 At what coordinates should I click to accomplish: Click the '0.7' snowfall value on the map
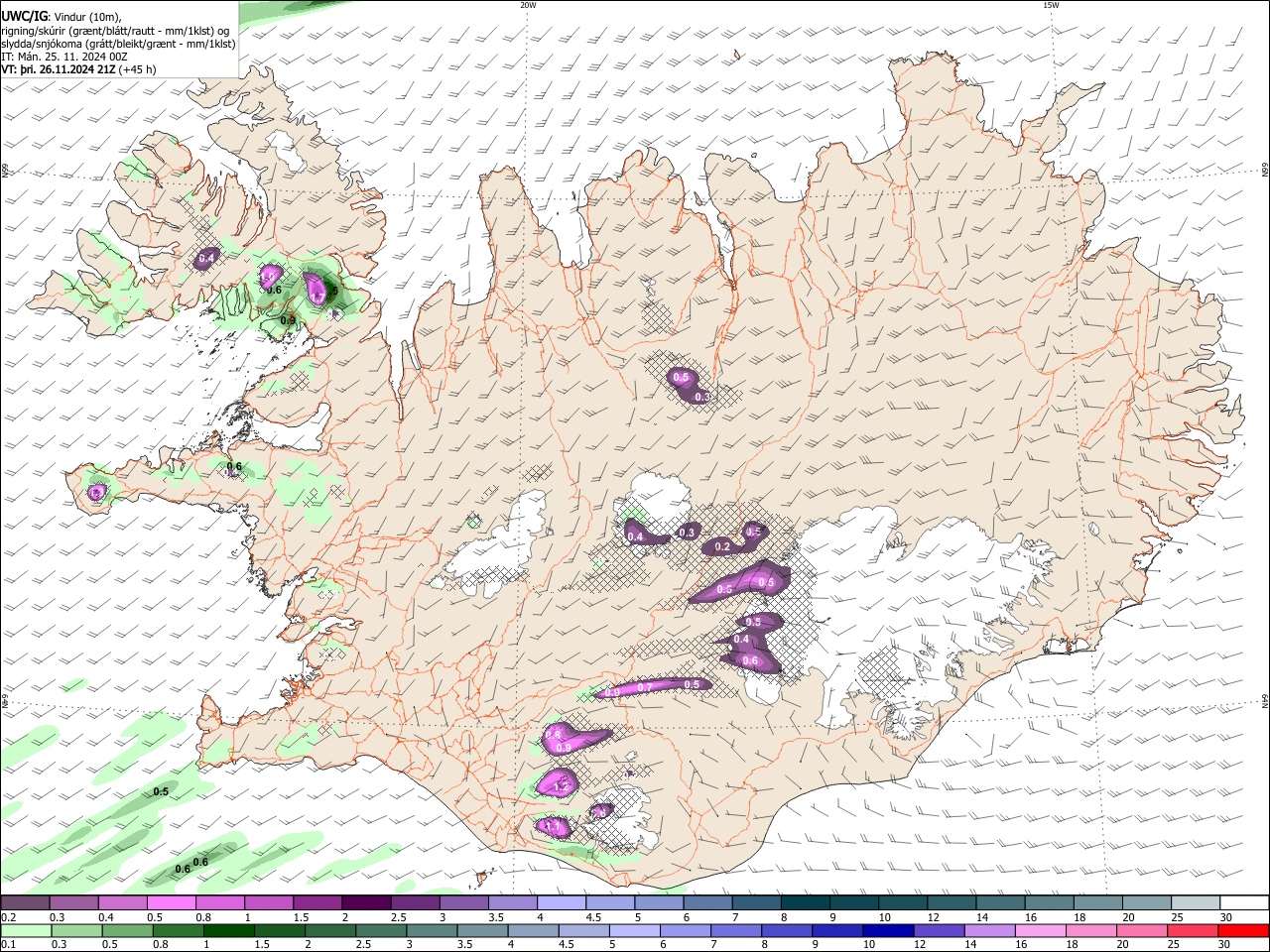coord(644,687)
